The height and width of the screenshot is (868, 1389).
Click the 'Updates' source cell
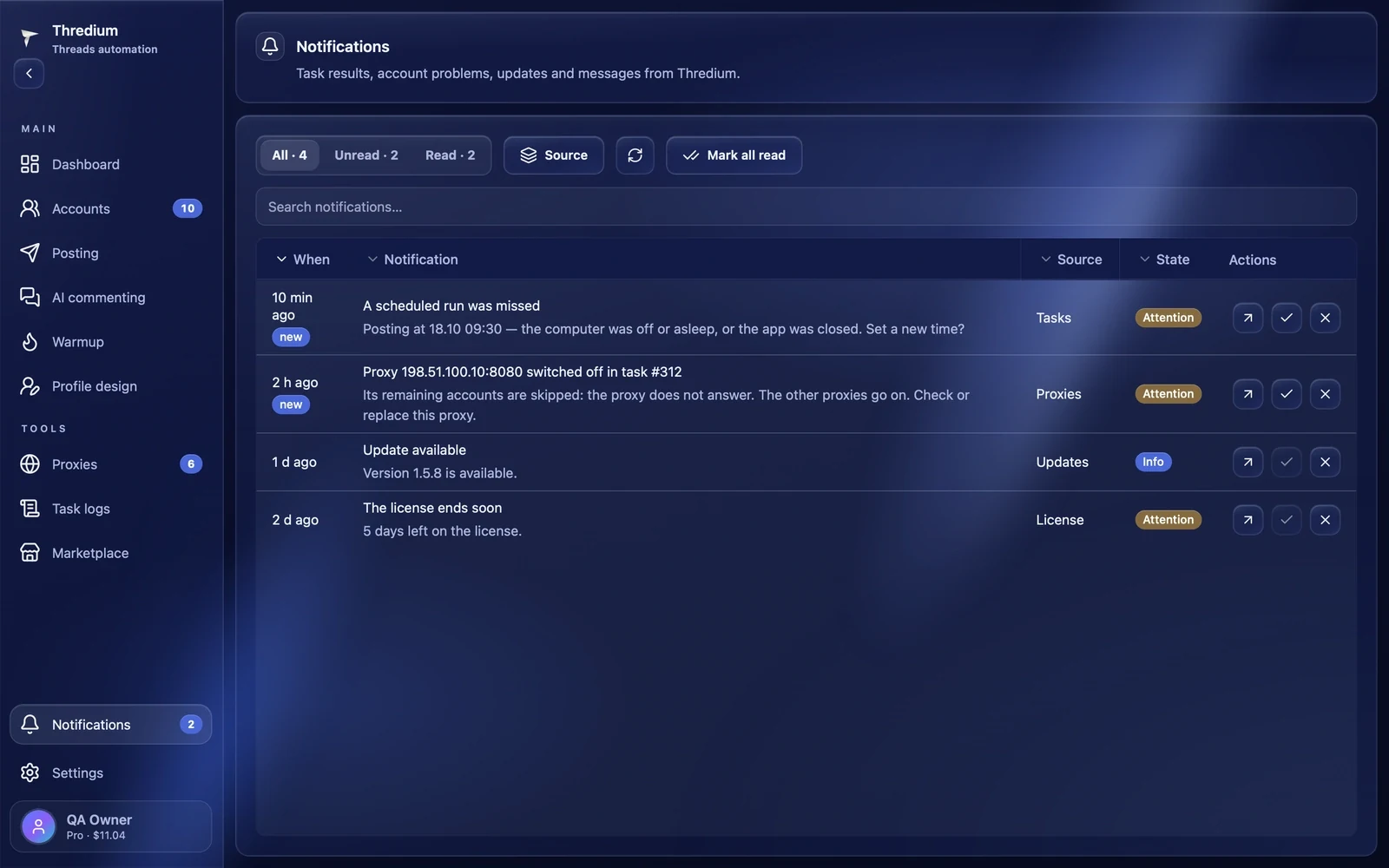1063,462
